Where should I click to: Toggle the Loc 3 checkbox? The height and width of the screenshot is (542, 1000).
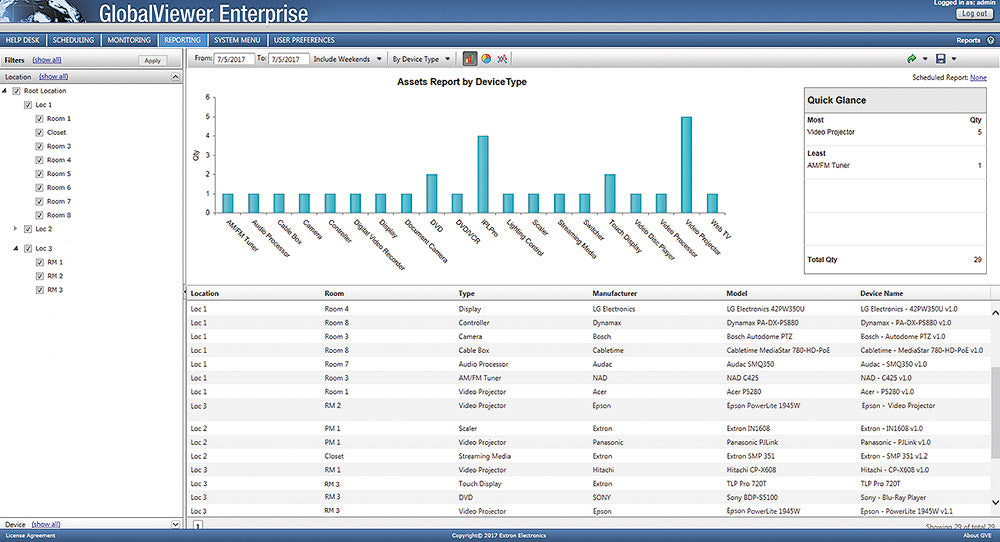(28, 249)
